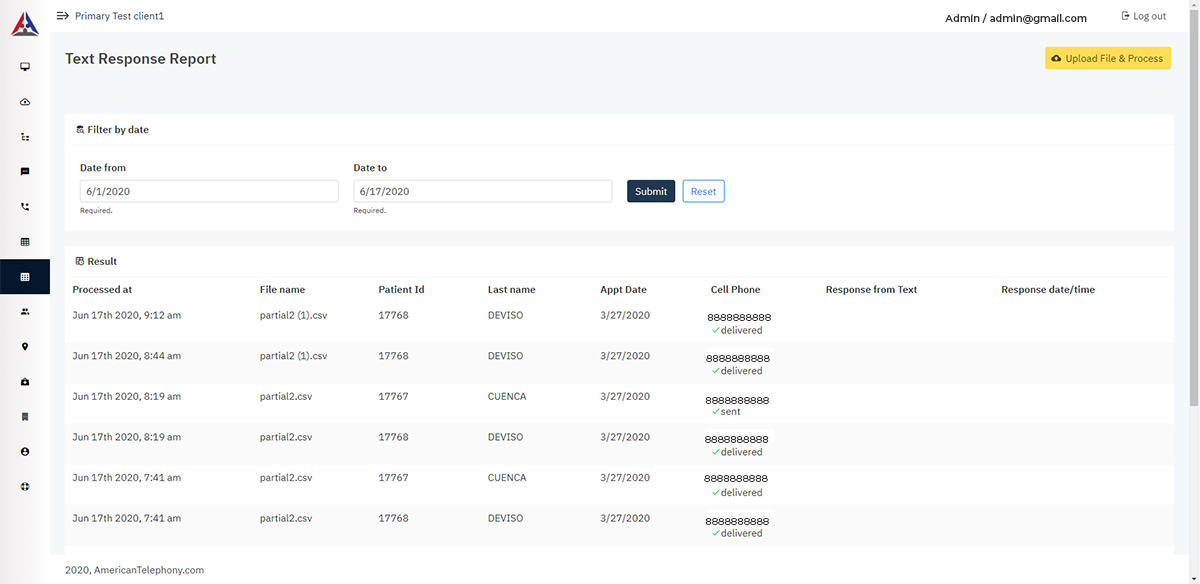Click the Result section icon
The image size is (1200, 584).
pos(80,262)
